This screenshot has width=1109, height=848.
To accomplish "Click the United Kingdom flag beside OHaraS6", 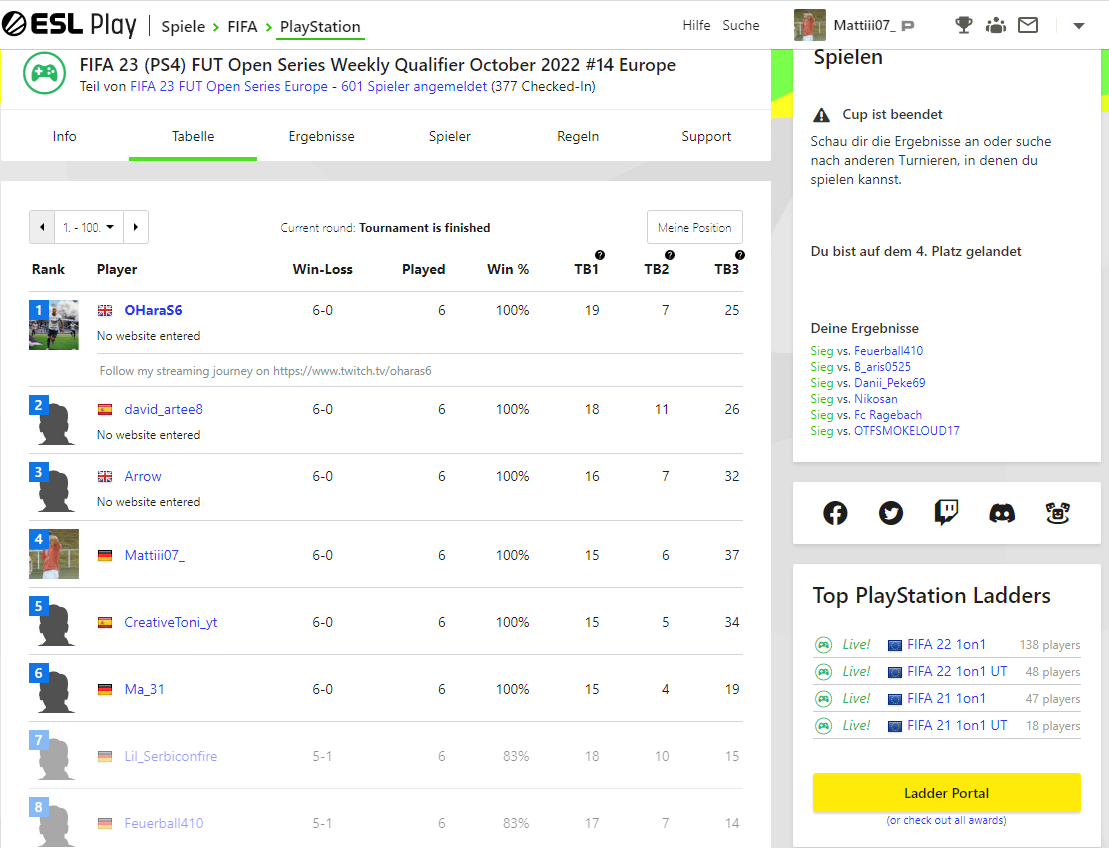I will coord(105,310).
